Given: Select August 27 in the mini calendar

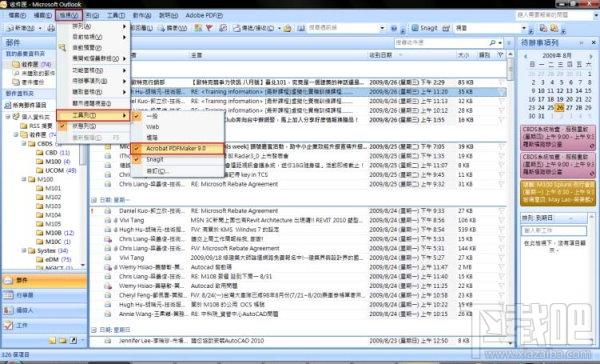Looking at the screenshot, I should 569,108.
